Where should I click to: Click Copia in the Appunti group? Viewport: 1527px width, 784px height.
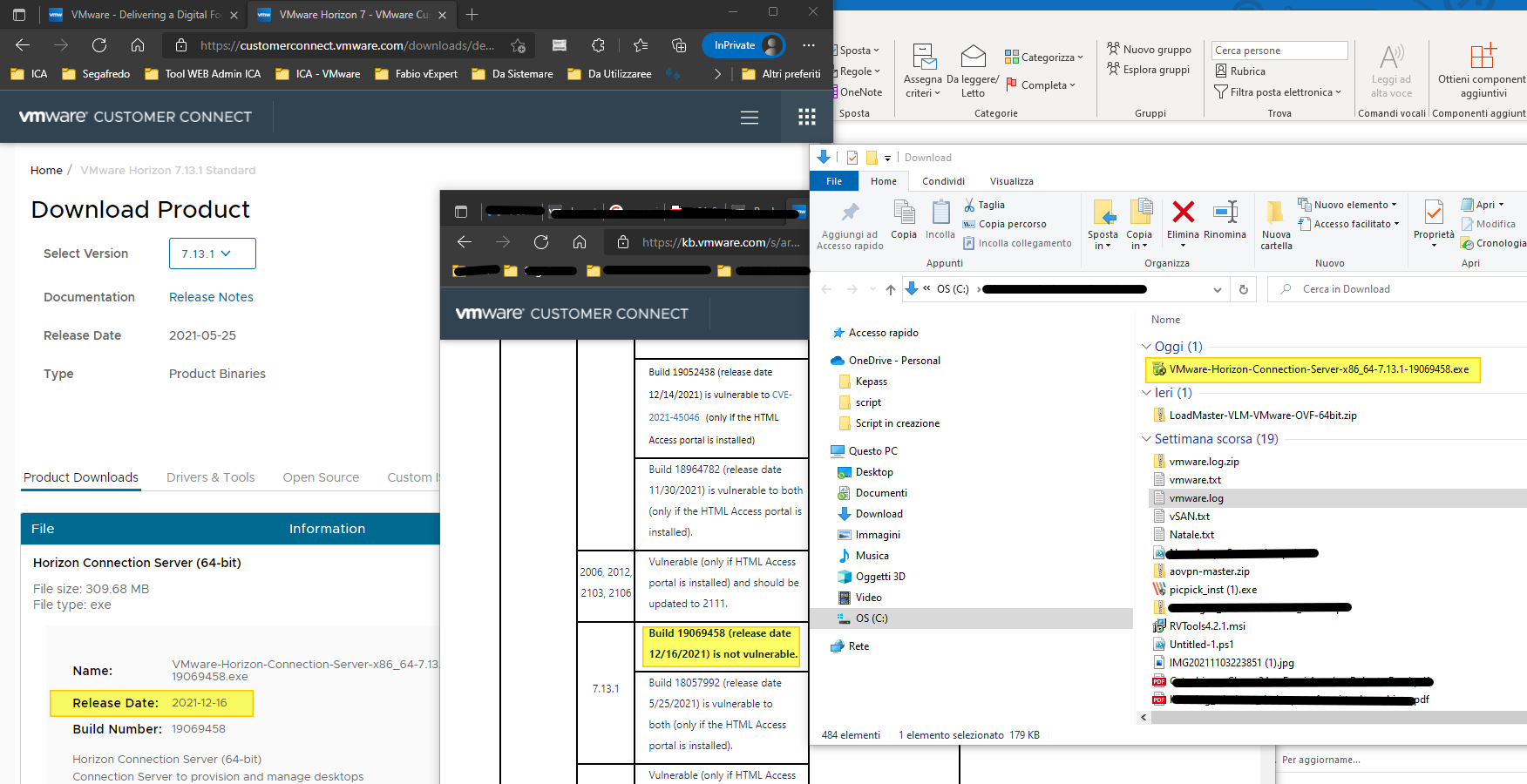point(904,219)
